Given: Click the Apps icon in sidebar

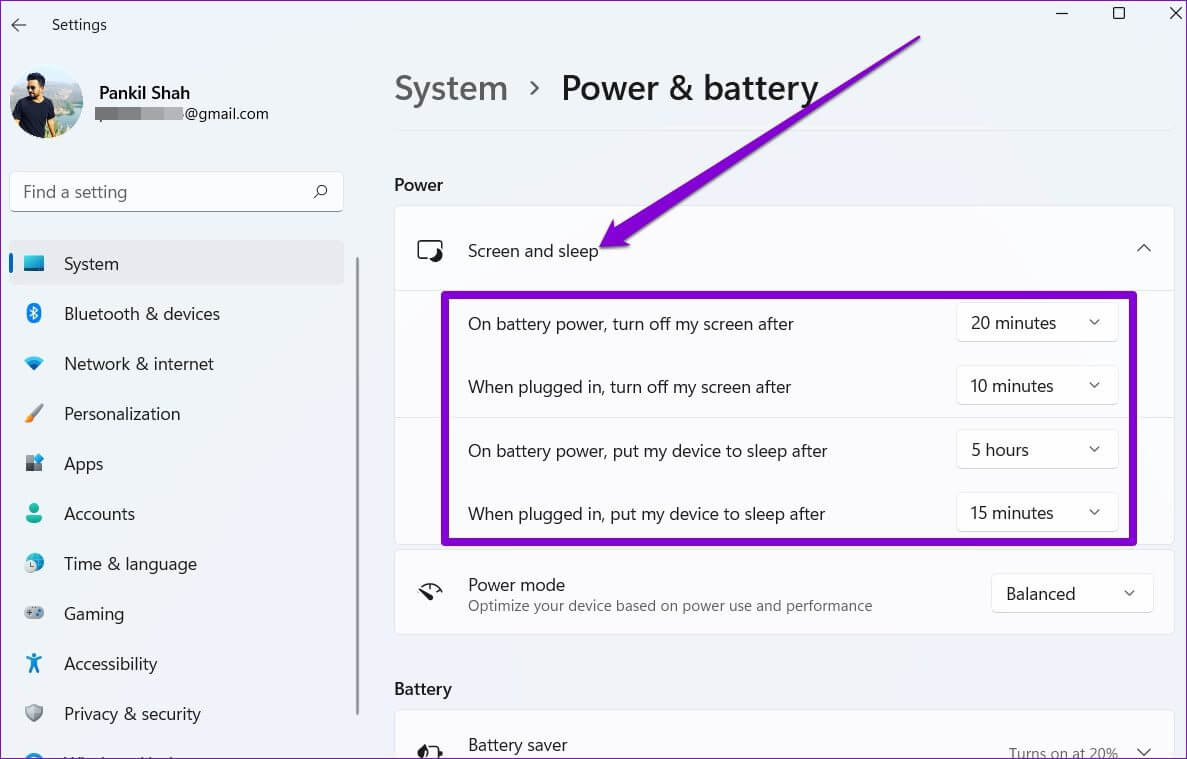Looking at the screenshot, I should 34,464.
